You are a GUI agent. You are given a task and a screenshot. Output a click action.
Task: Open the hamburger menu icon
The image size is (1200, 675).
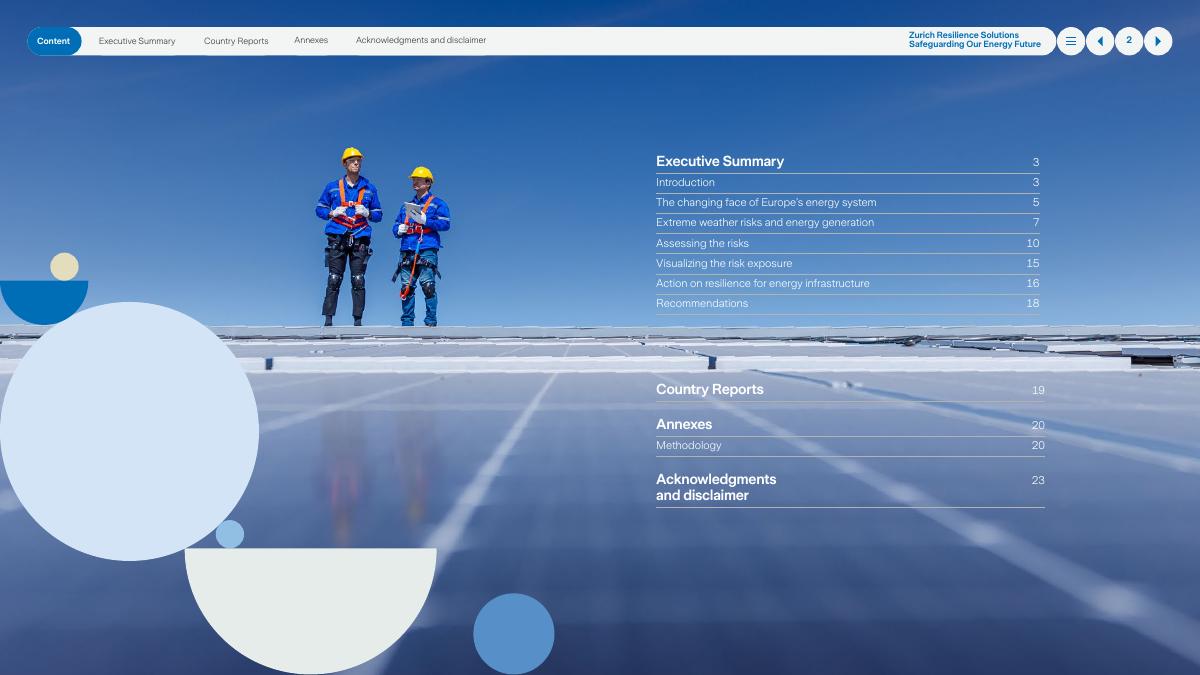tap(1070, 41)
